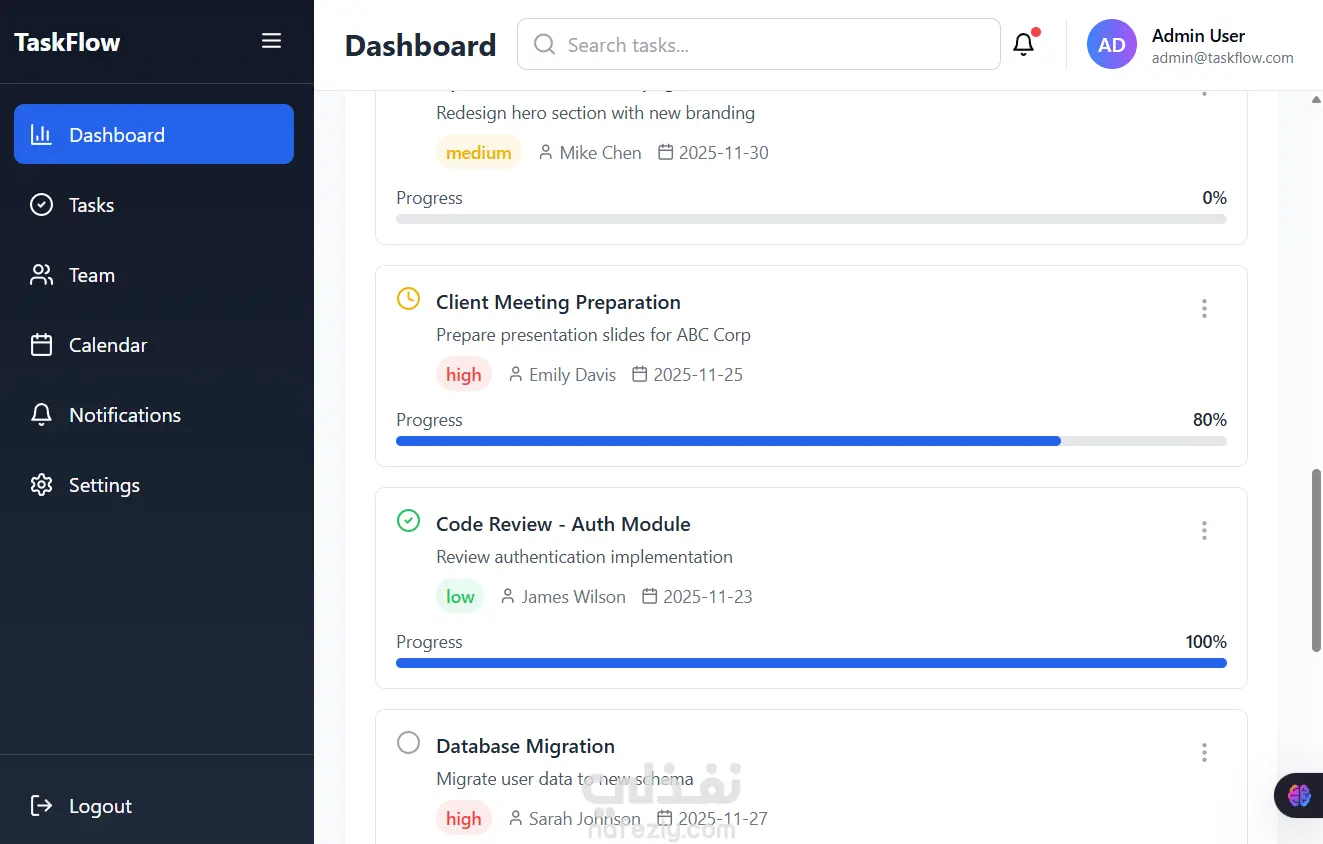Click the high badge on Client Meeting Preparation
This screenshot has height=844, width=1323.
[464, 375]
